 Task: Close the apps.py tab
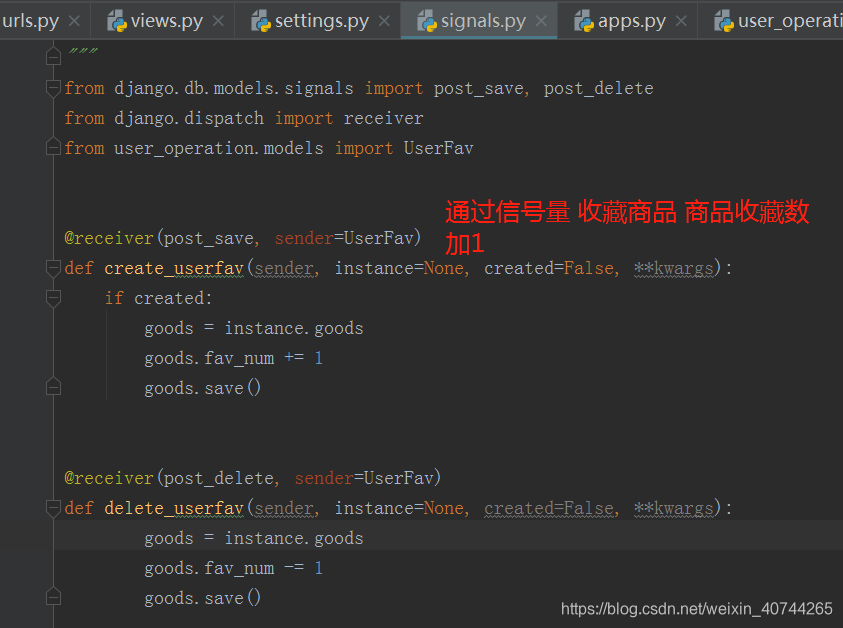(681, 21)
